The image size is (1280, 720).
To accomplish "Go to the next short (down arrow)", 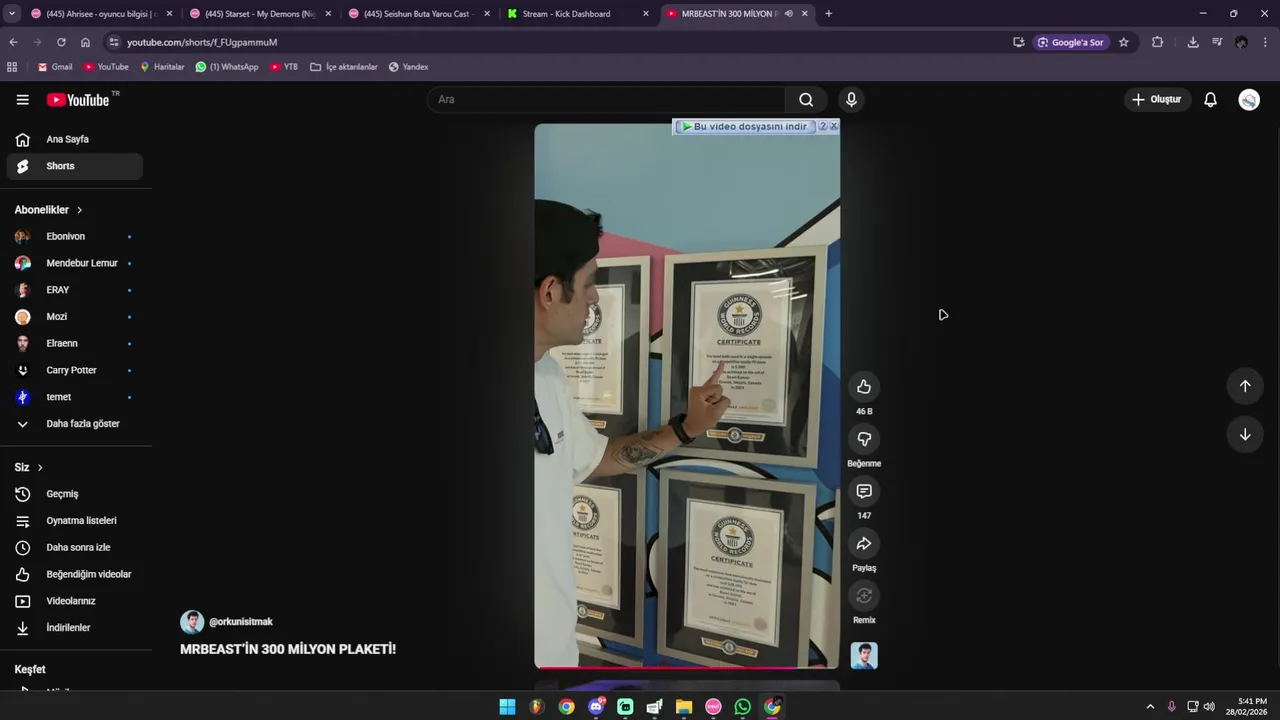I will coord(1245,434).
